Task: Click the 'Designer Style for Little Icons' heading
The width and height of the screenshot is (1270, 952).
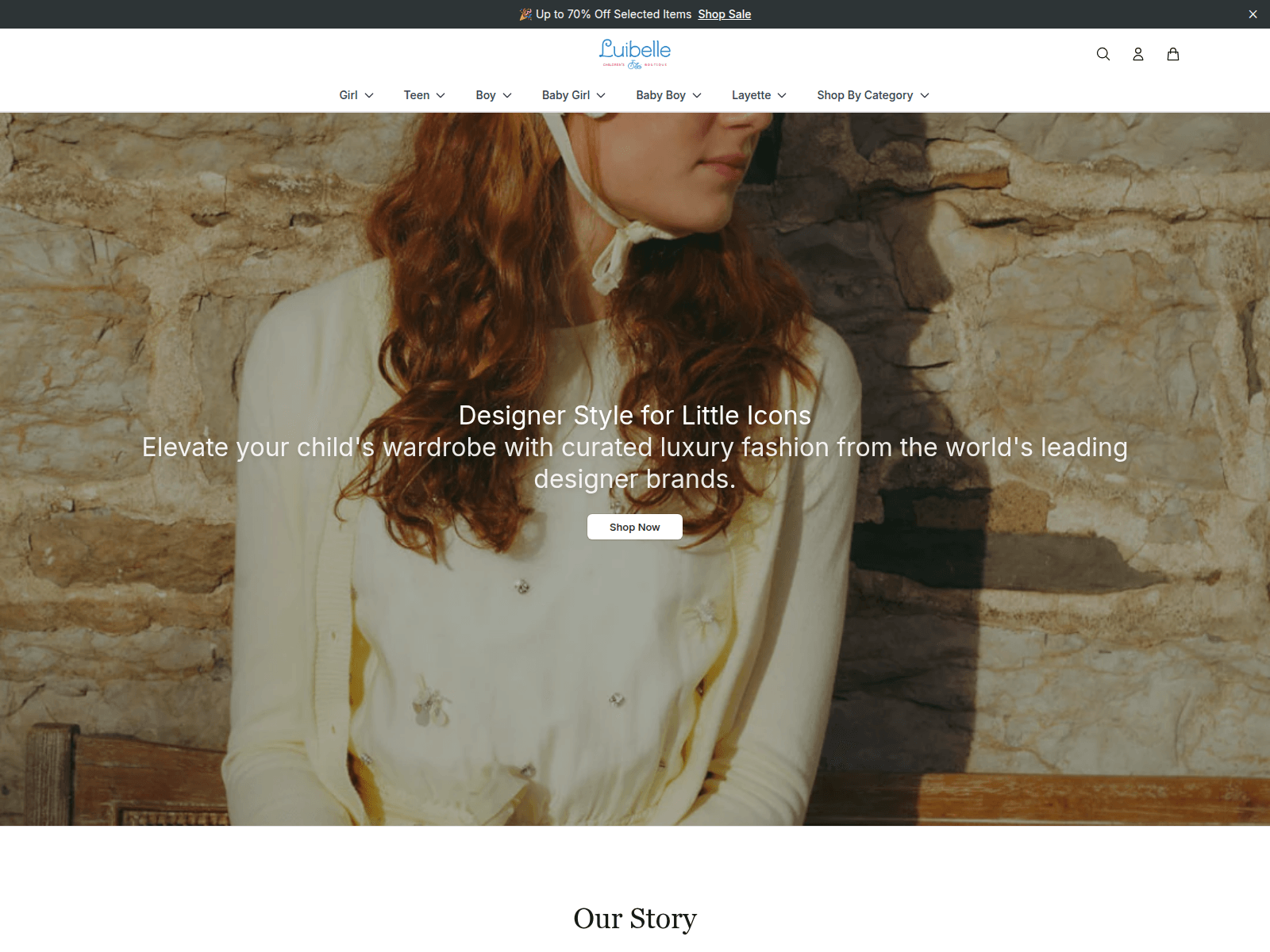Action: click(635, 416)
